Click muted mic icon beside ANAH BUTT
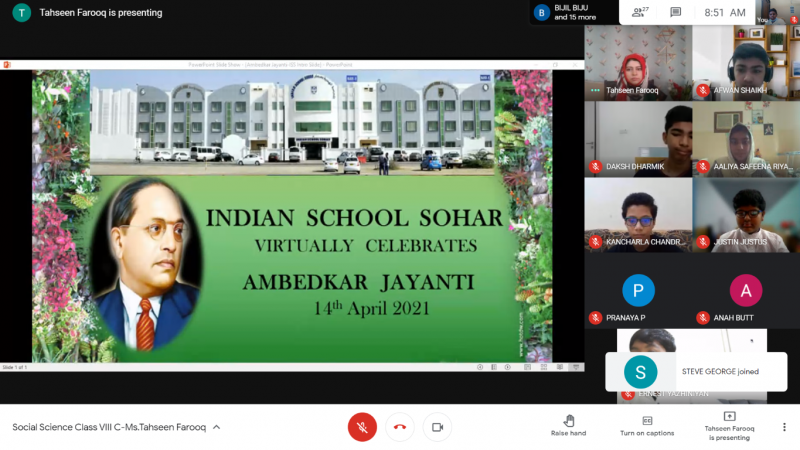 click(703, 318)
